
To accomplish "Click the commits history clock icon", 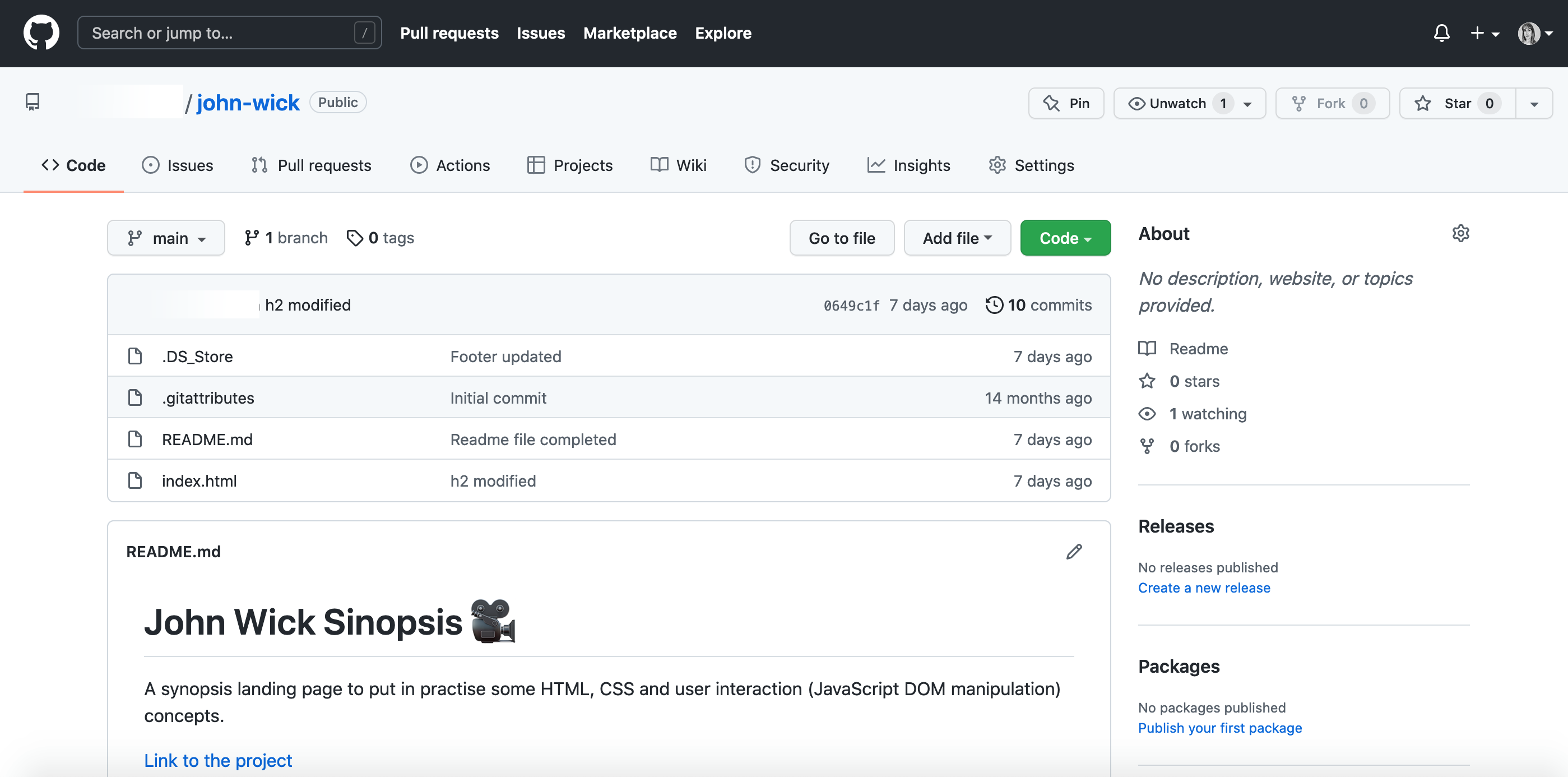I will pyautogui.click(x=993, y=304).
